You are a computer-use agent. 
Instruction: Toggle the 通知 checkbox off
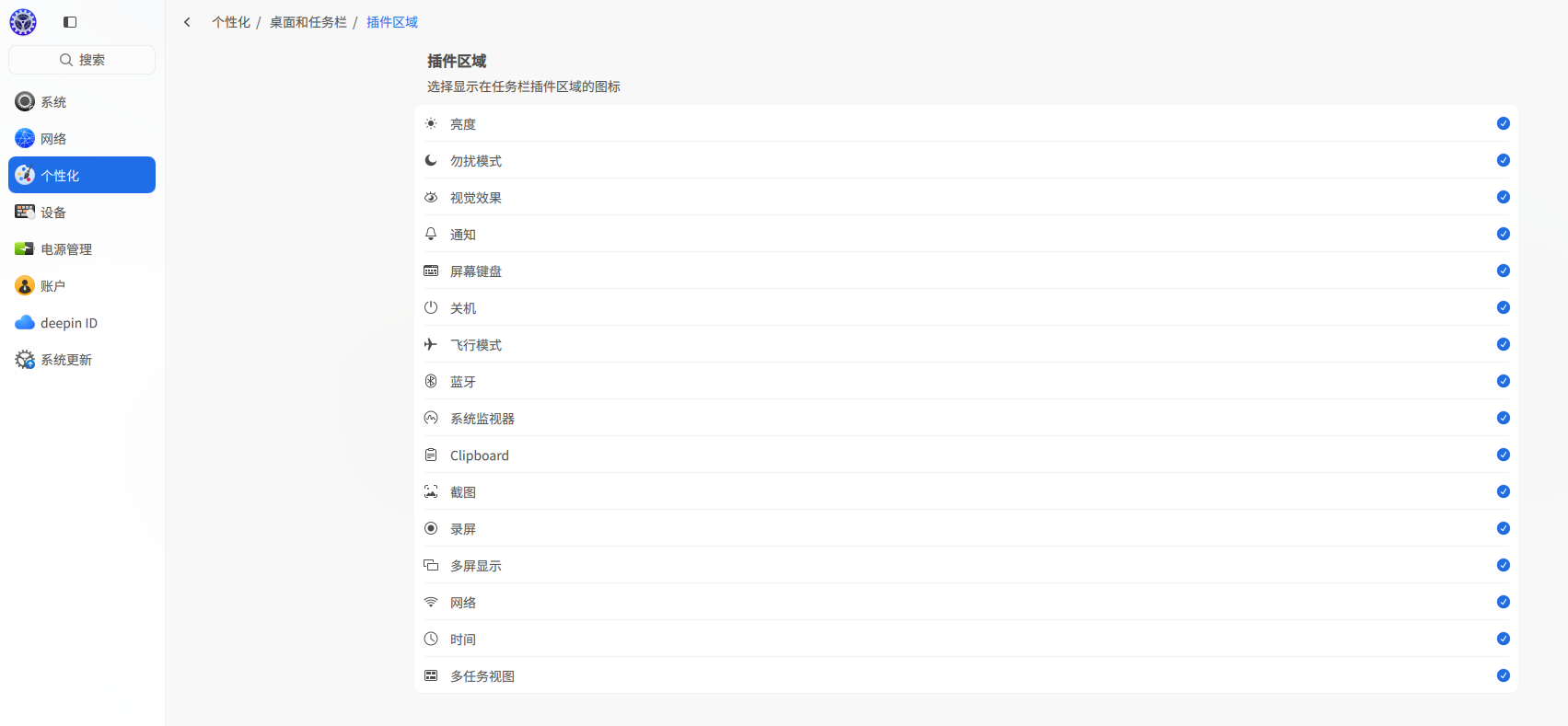coord(1504,234)
